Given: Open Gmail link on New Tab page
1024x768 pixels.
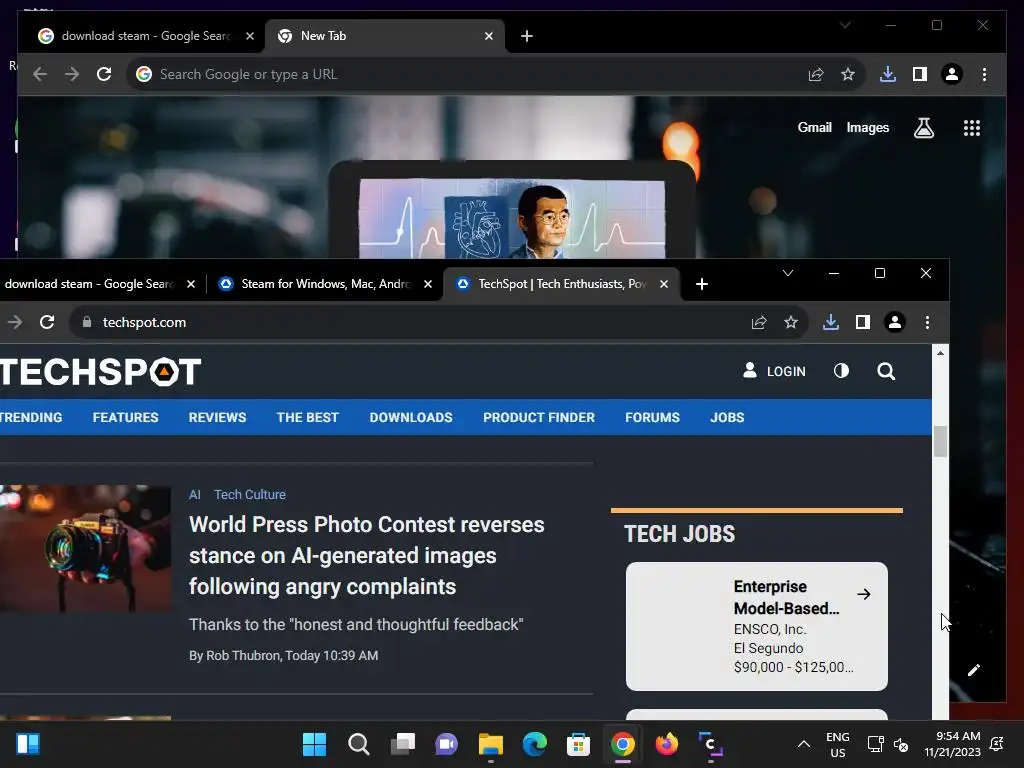Looking at the screenshot, I should point(814,127).
